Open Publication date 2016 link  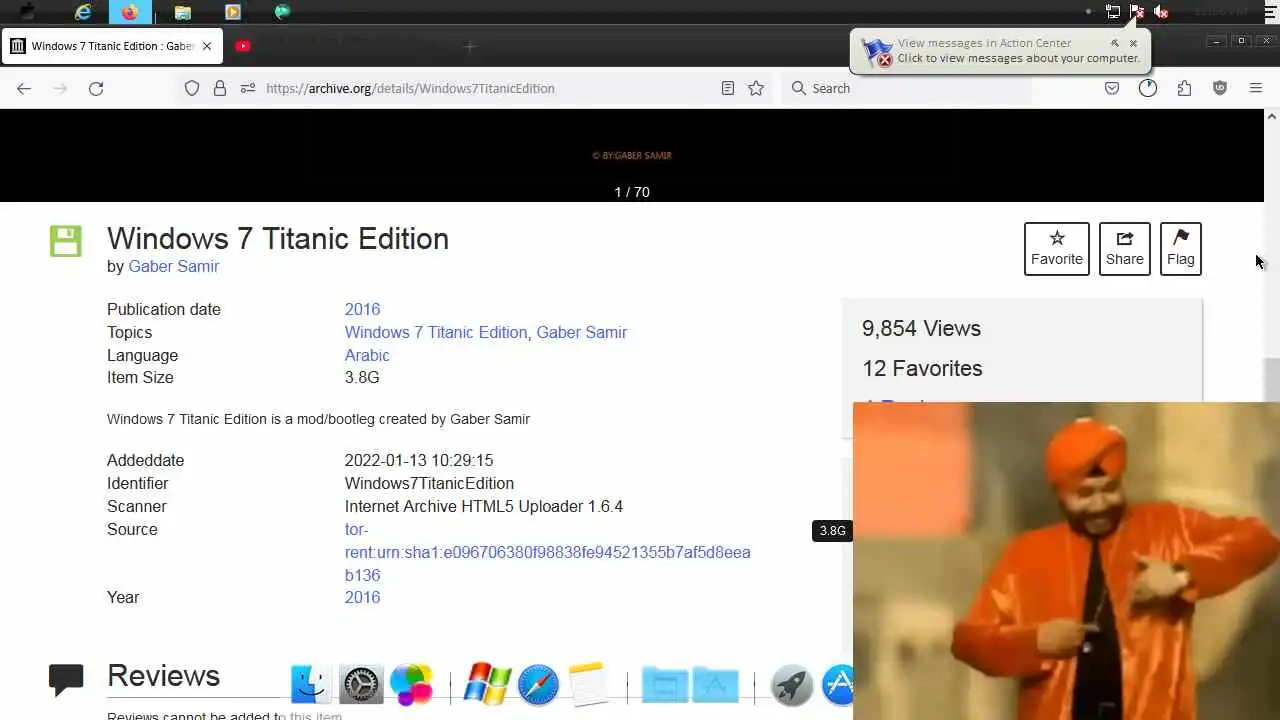[x=362, y=309]
